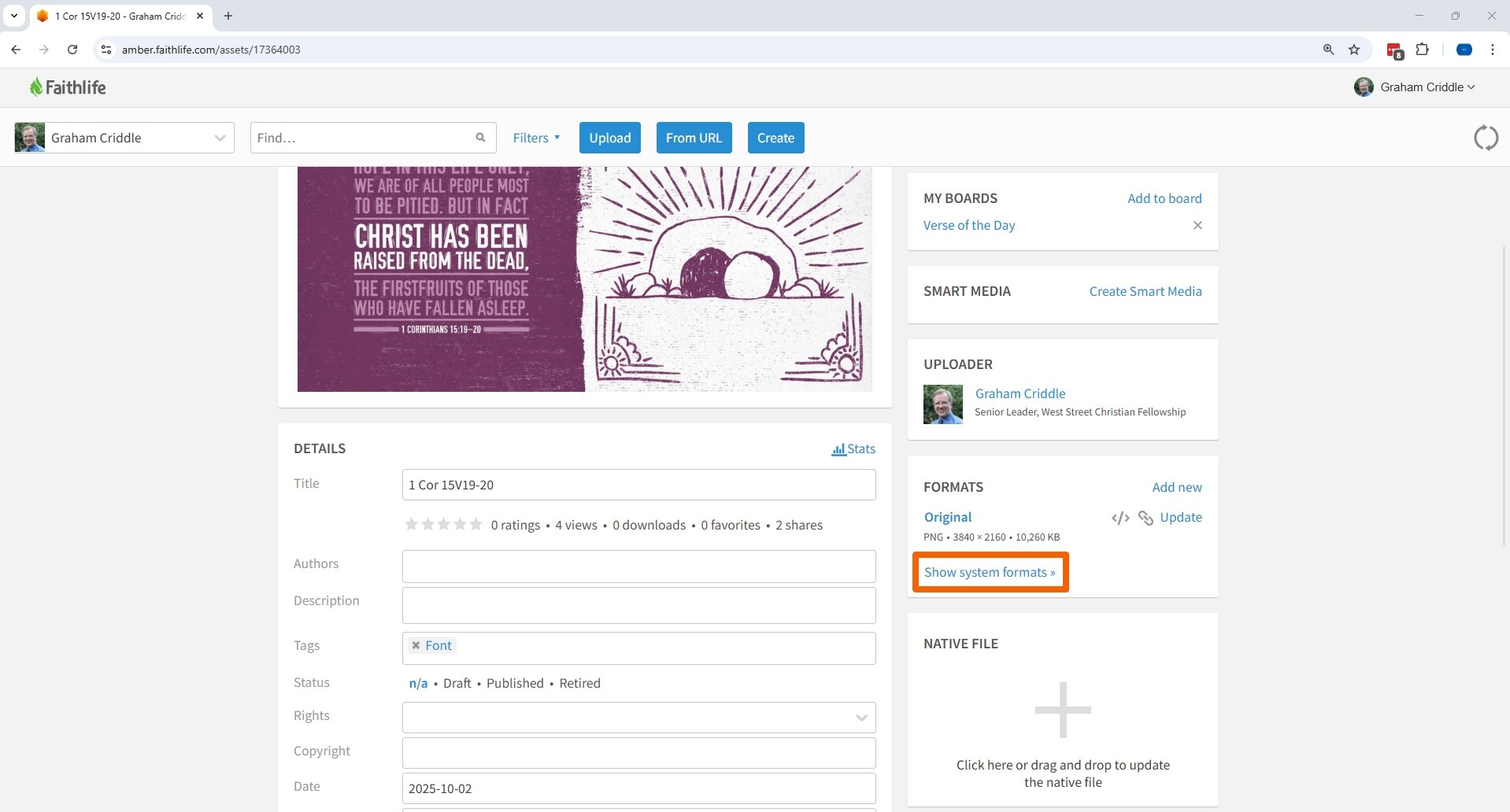The image size is (1510, 812).
Task: Click the search magnifier icon in Find box
Action: 480,138
